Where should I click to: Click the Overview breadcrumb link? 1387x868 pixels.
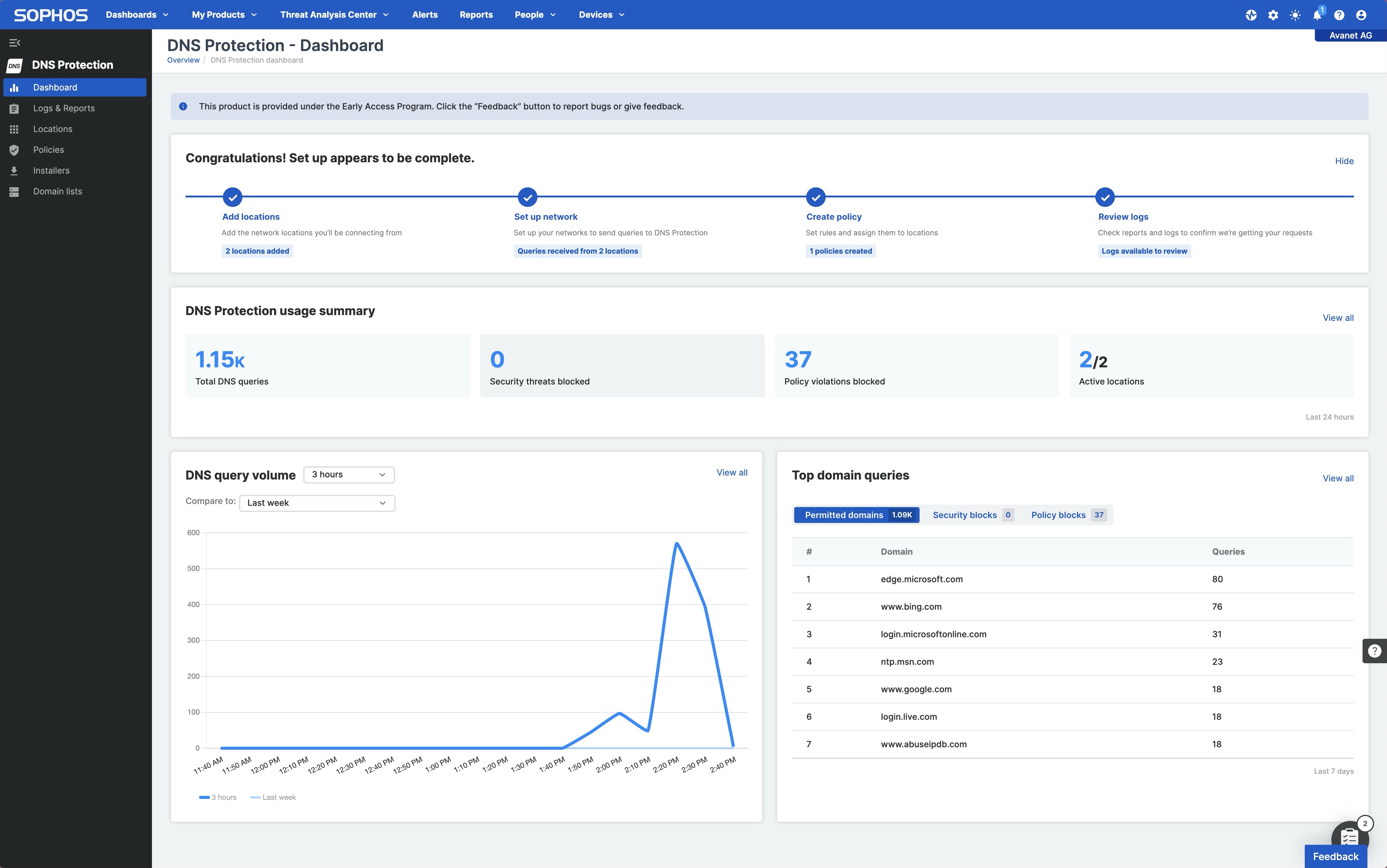pyautogui.click(x=183, y=60)
